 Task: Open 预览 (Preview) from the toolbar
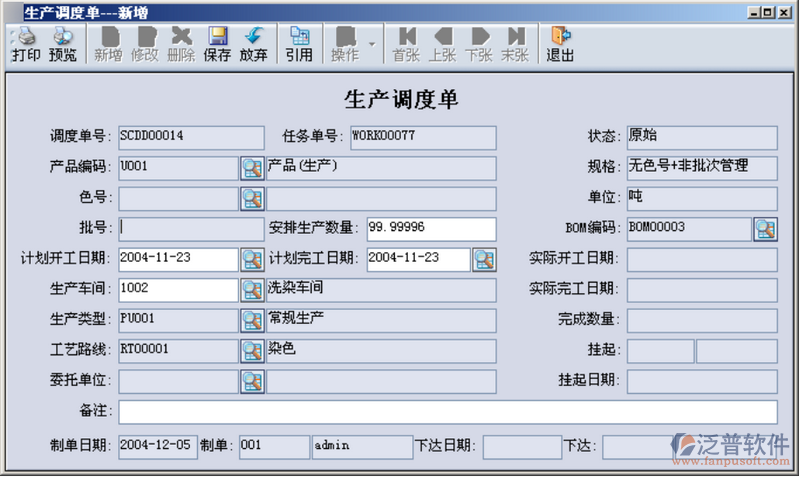[63, 45]
